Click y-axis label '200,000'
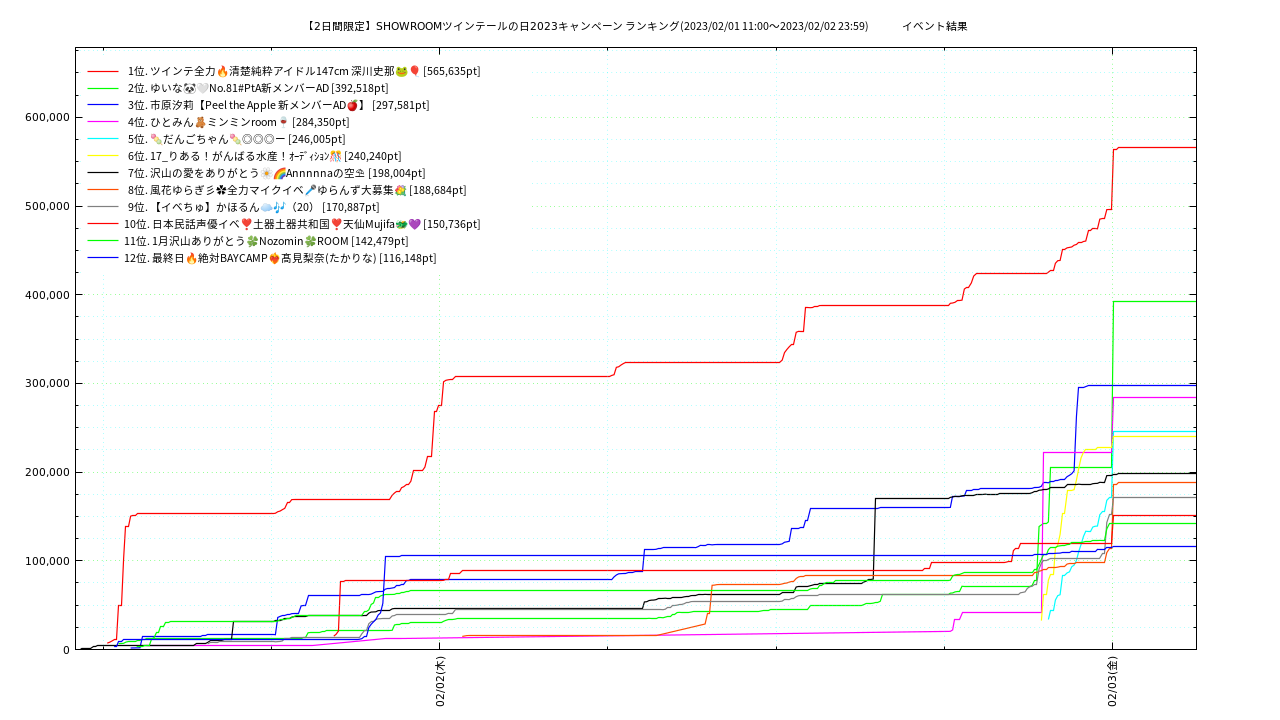 (46, 472)
